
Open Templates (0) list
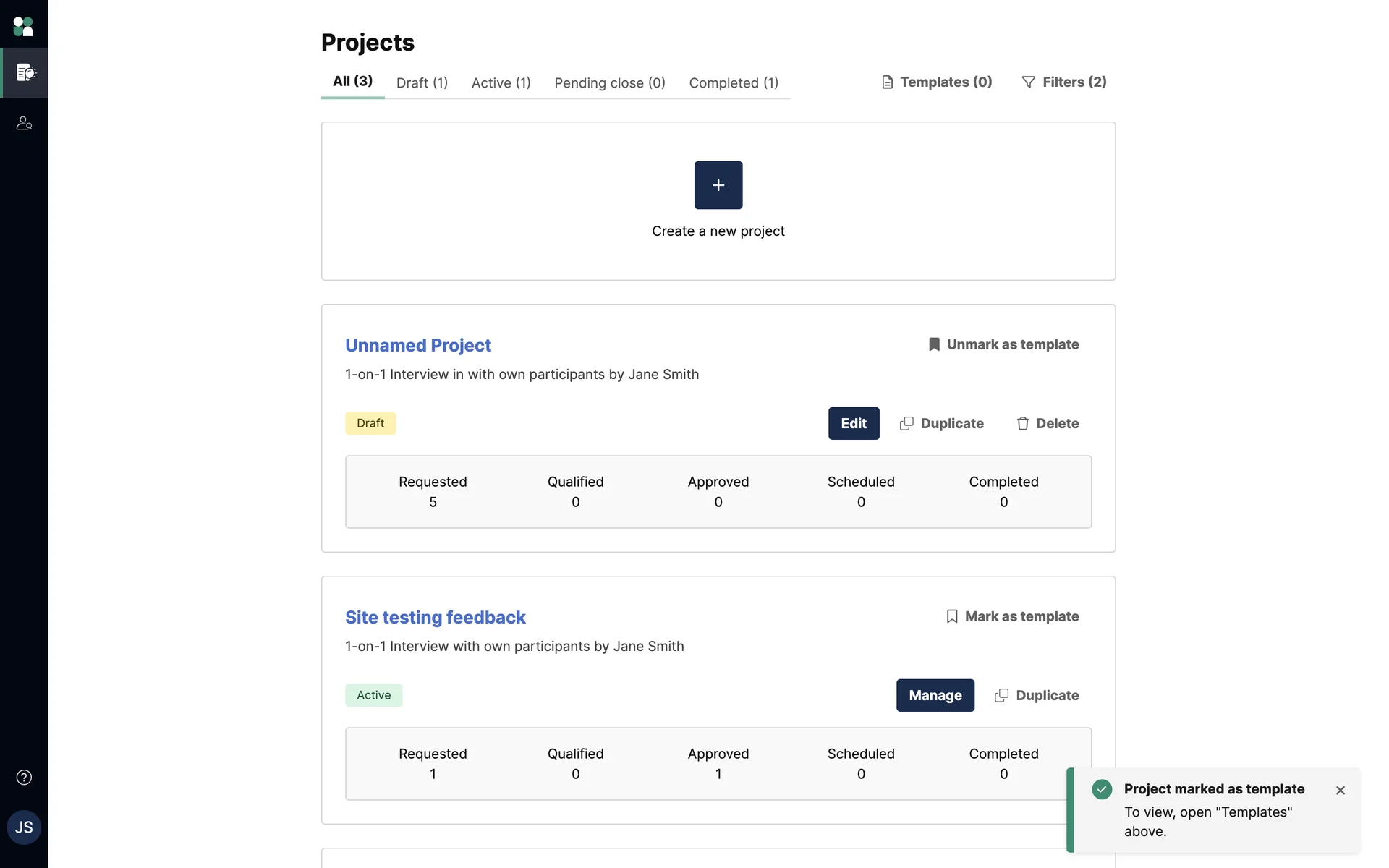pyautogui.click(x=936, y=82)
